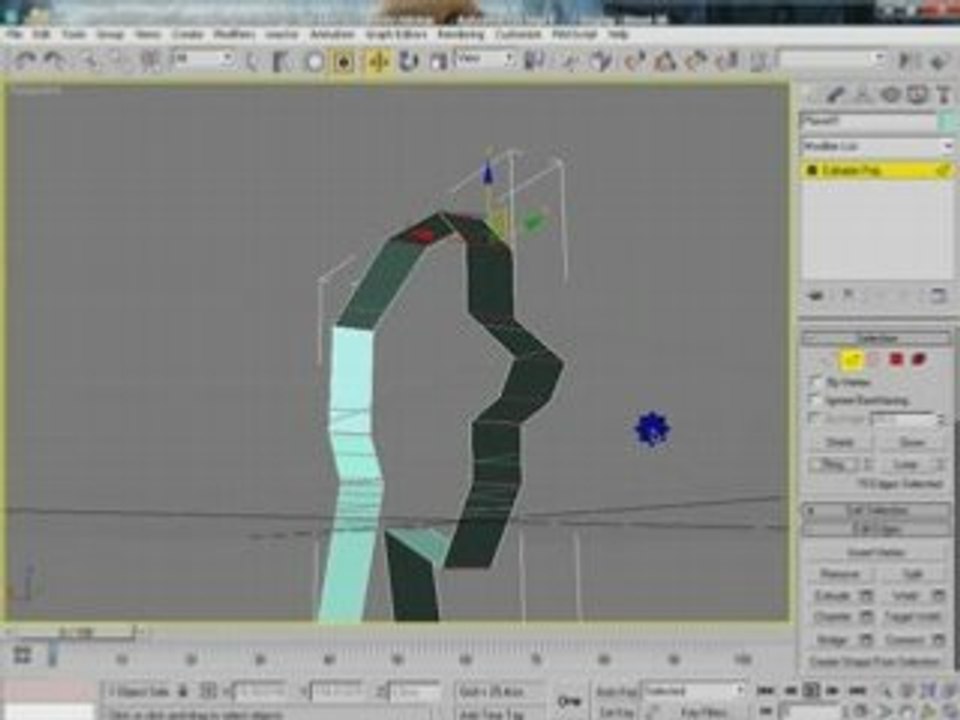Enable the By Vertex checkbox
960x720 pixels.
(815, 382)
